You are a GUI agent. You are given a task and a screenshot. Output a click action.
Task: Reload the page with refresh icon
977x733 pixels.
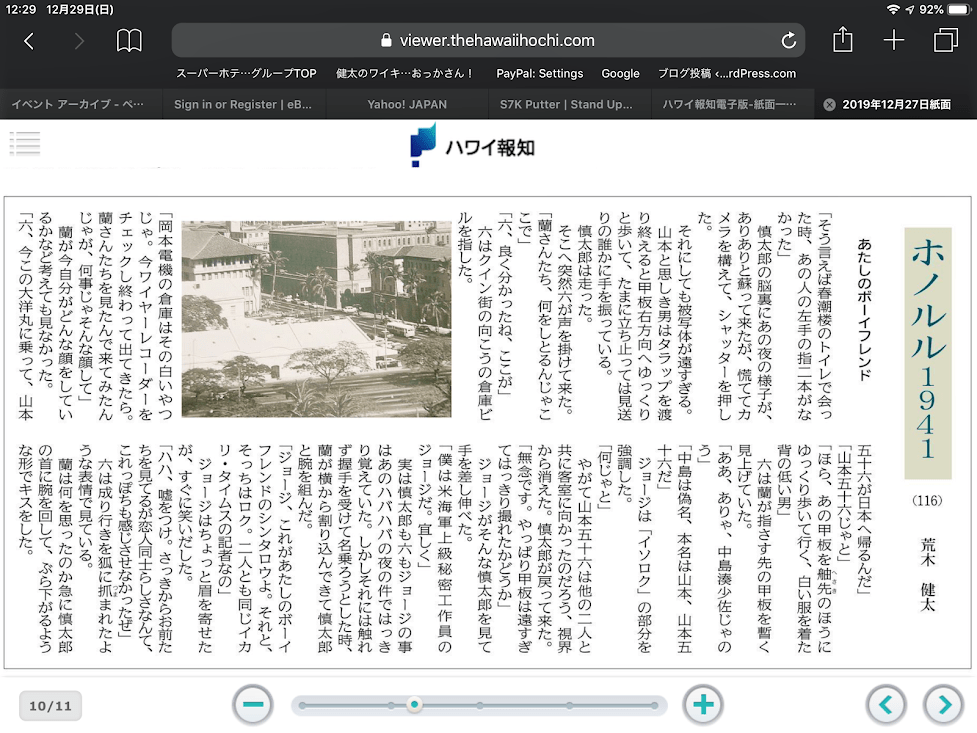(x=789, y=41)
